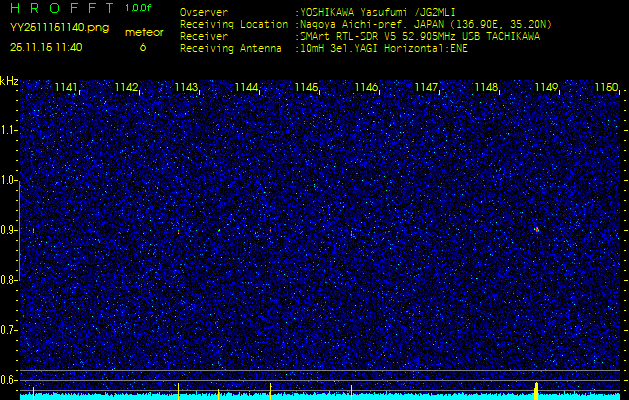Click the 1141 time marker

[x=67, y=88]
